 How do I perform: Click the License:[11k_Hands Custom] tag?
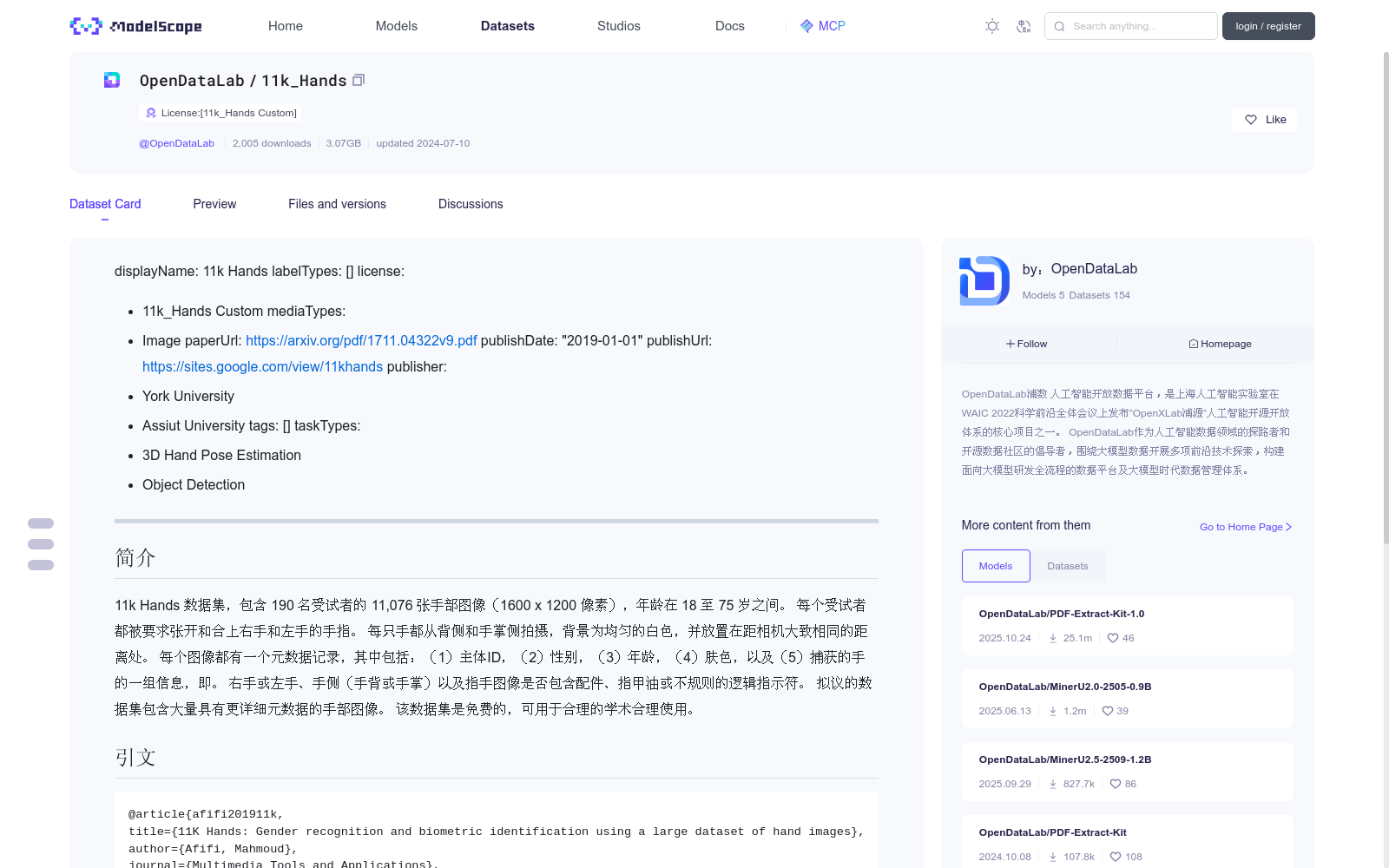pyautogui.click(x=222, y=113)
